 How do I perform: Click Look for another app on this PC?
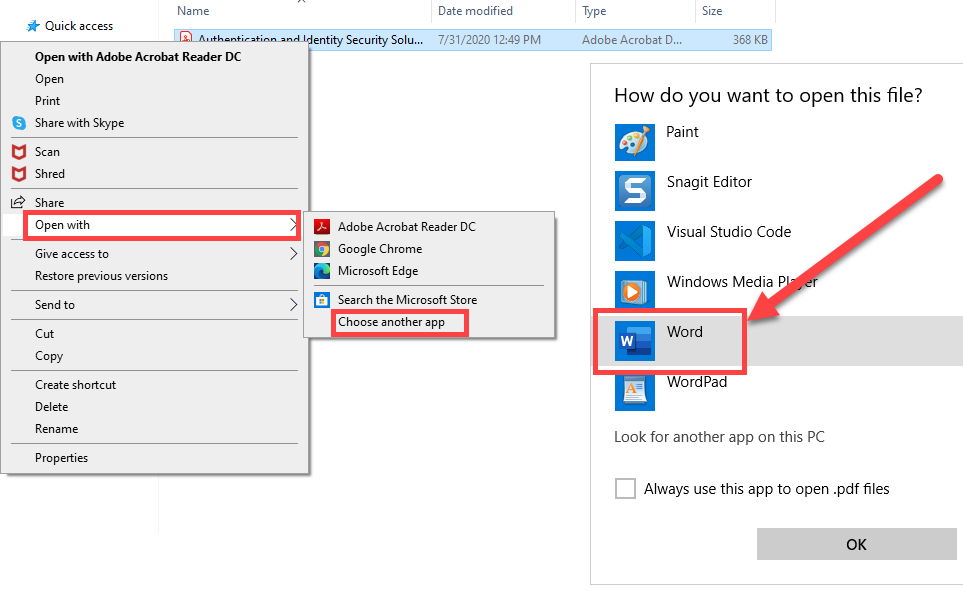tap(719, 437)
